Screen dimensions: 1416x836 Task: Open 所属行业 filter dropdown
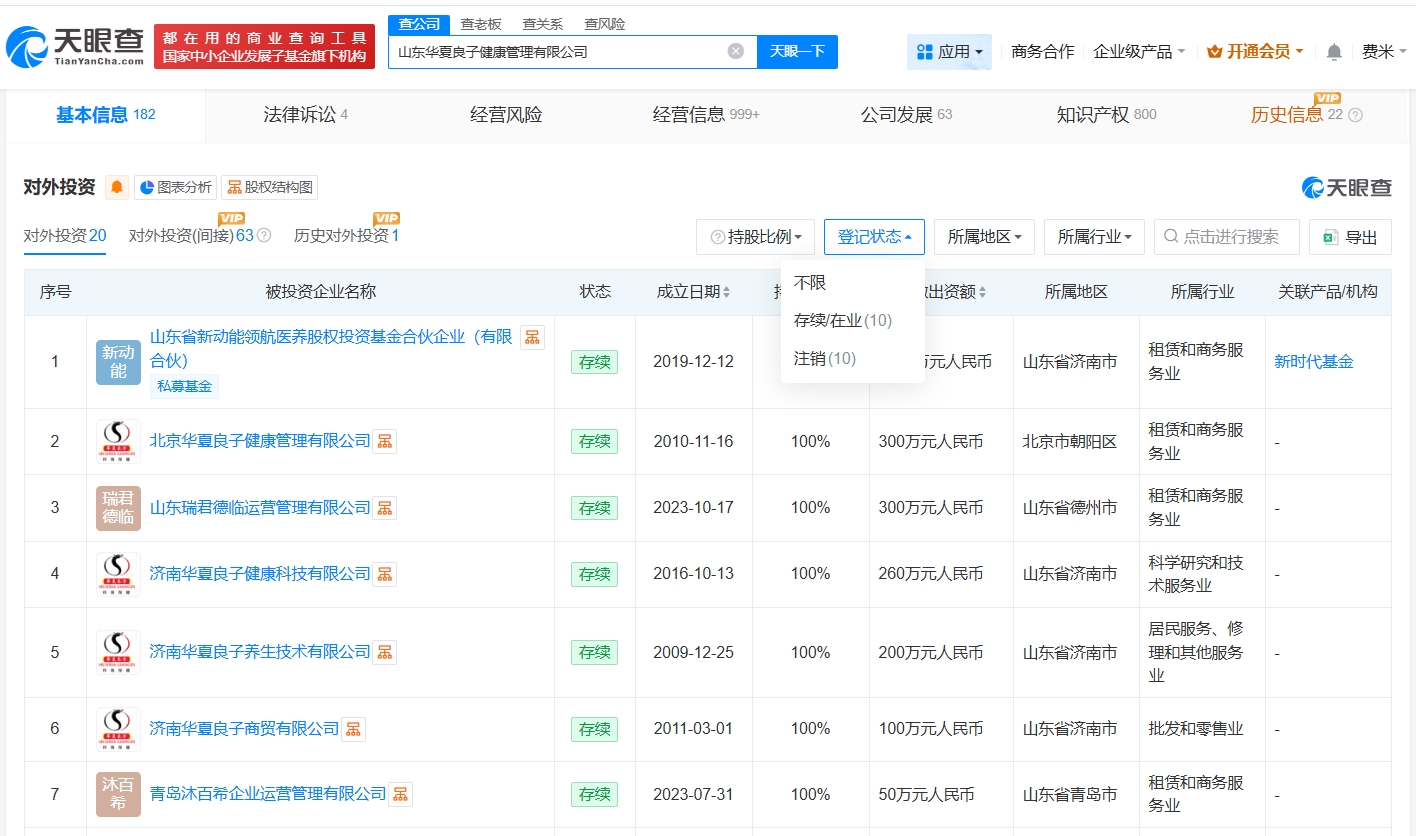coord(1094,237)
